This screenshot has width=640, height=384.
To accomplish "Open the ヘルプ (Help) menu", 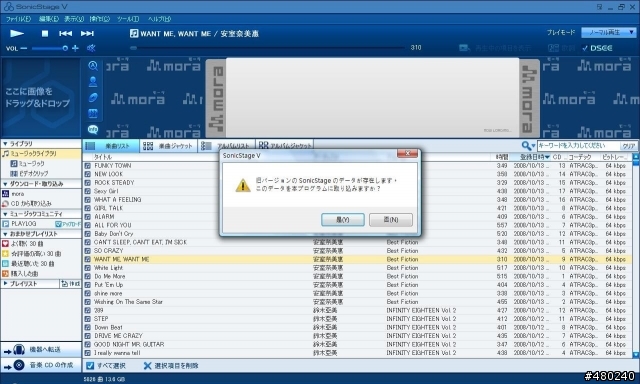I will point(159,19).
